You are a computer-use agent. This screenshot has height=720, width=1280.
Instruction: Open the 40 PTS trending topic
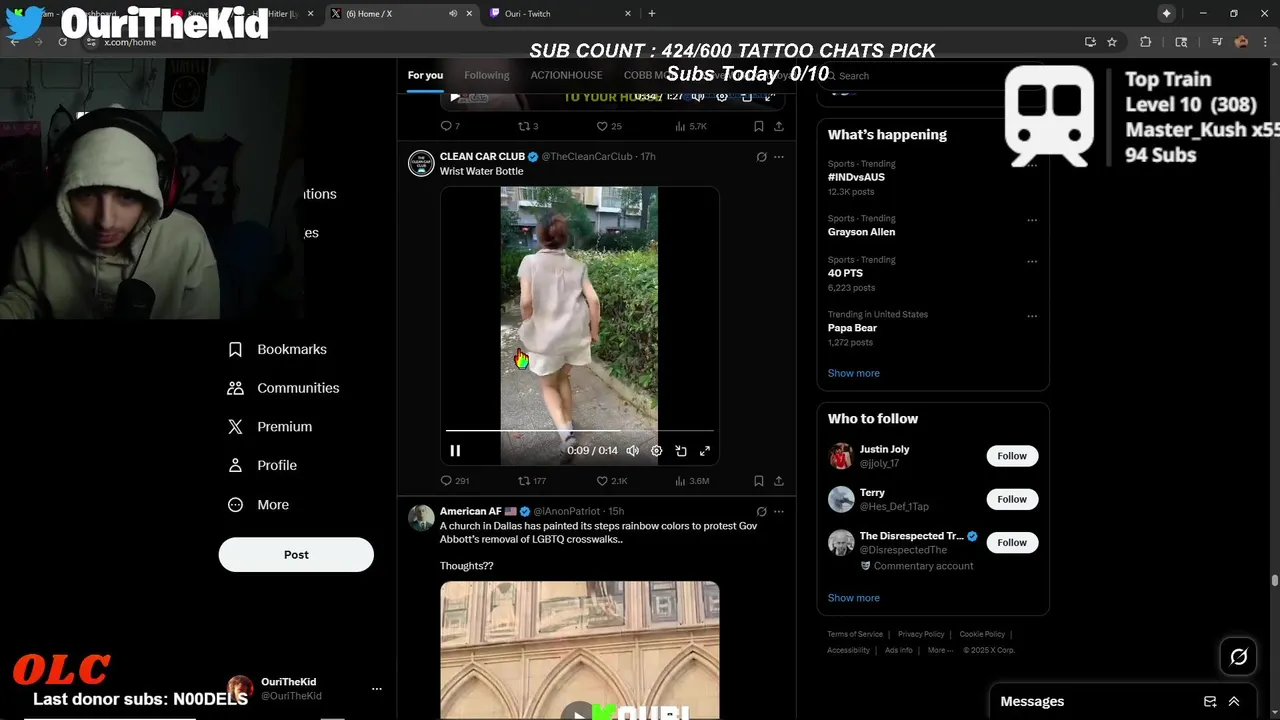click(x=845, y=273)
